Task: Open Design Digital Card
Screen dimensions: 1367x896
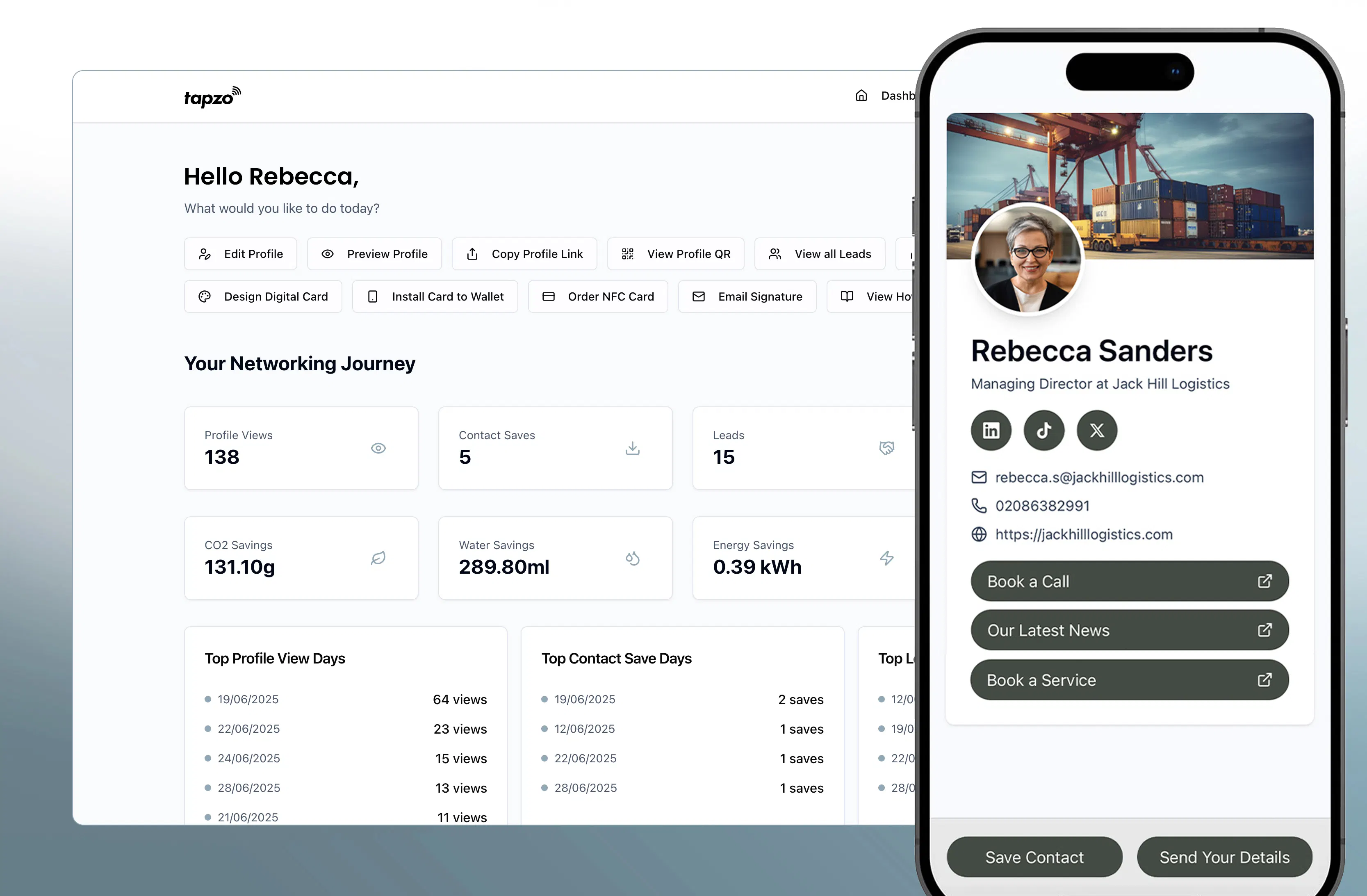Action: pyautogui.click(x=263, y=296)
